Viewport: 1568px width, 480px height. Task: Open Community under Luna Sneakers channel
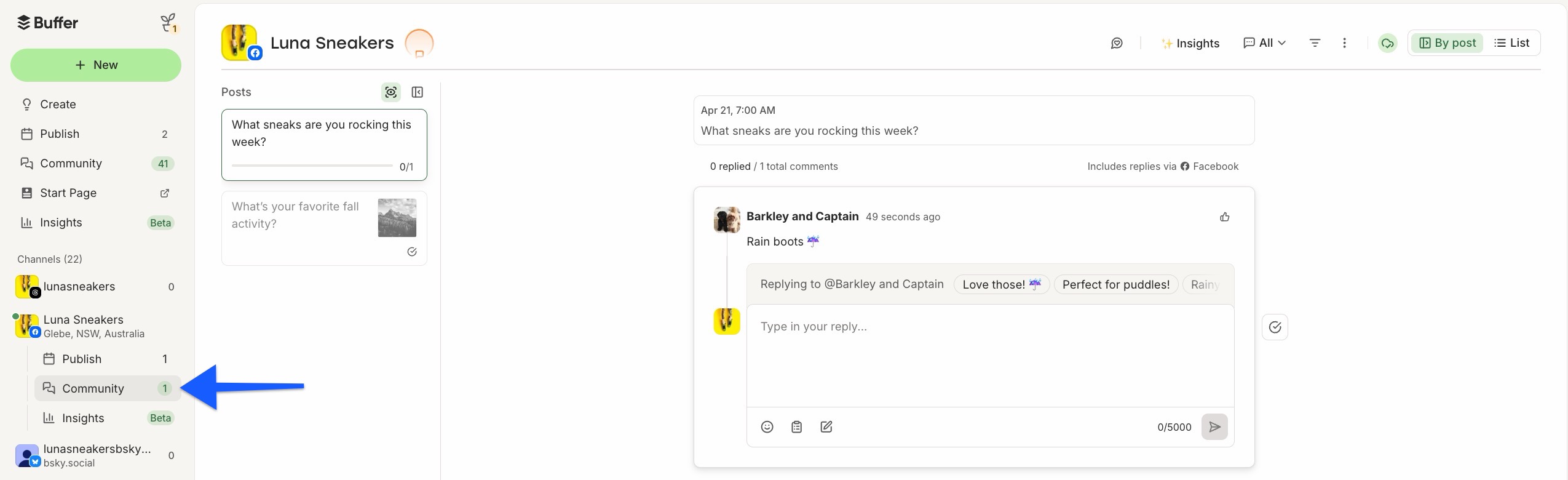click(x=107, y=388)
